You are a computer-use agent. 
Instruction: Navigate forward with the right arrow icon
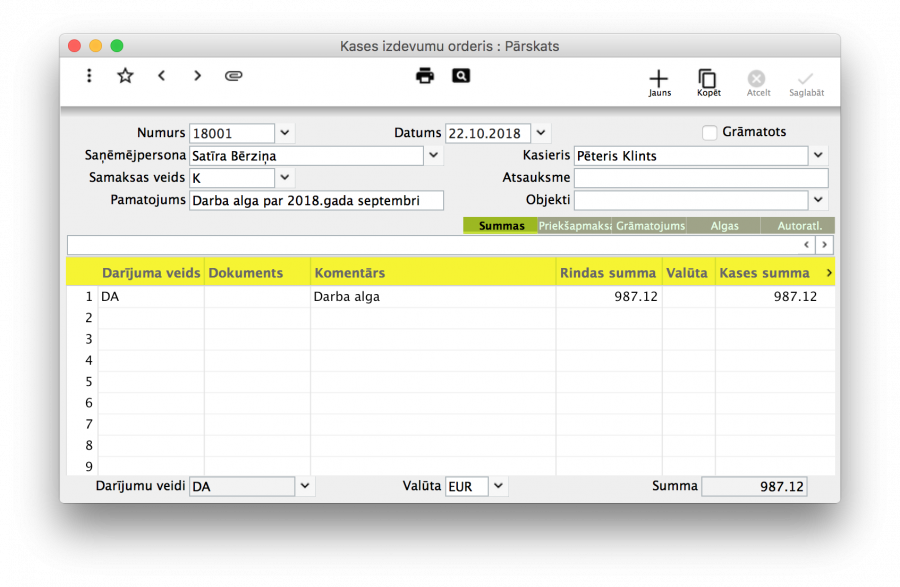197,75
